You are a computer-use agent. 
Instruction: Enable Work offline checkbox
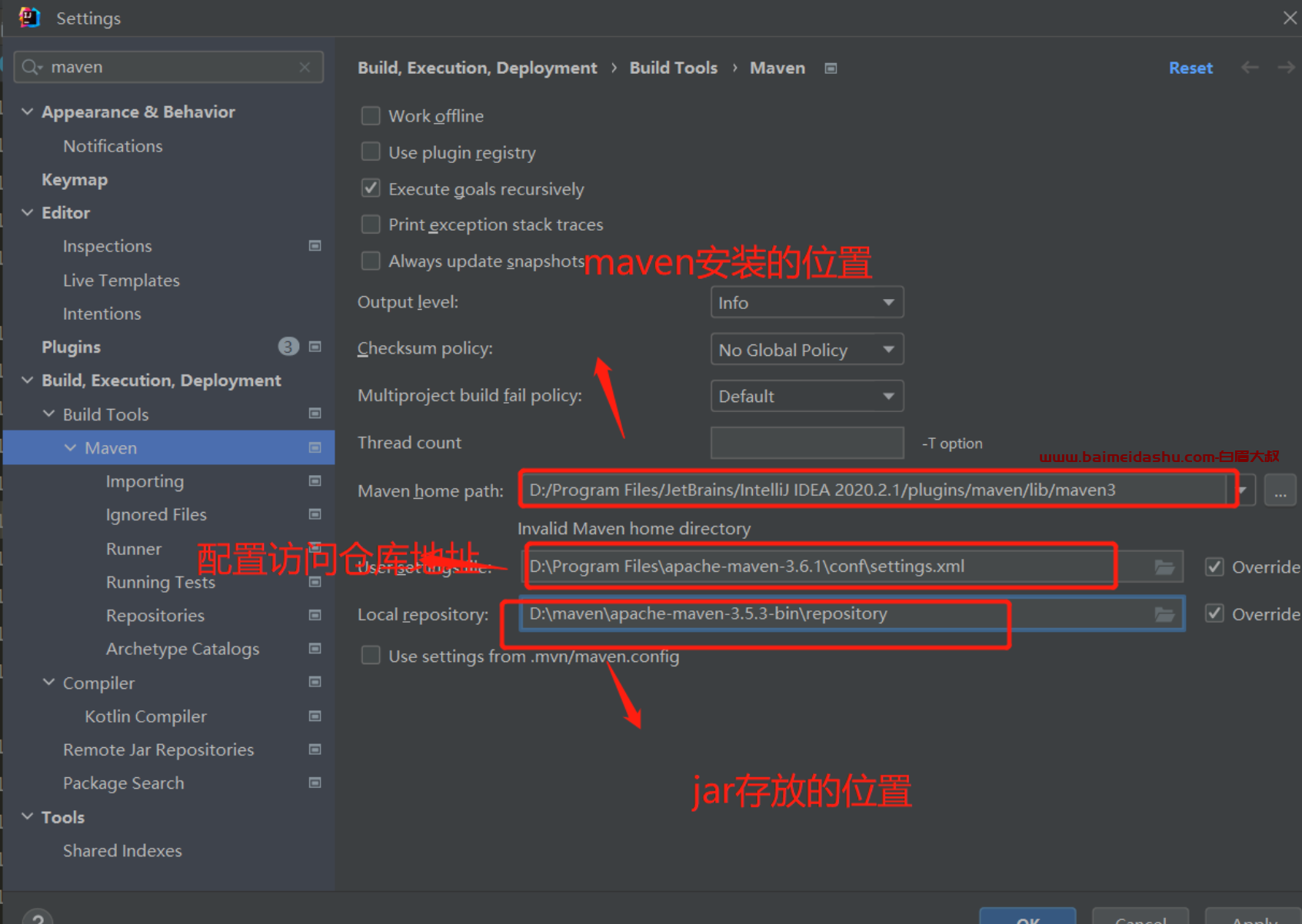371,116
